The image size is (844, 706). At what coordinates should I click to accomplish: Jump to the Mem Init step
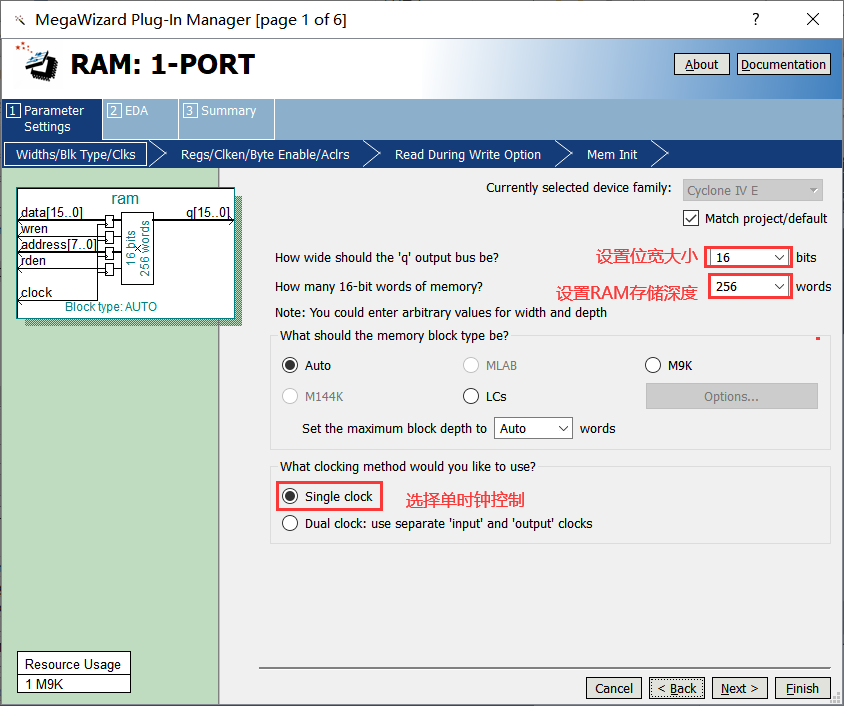[611, 155]
